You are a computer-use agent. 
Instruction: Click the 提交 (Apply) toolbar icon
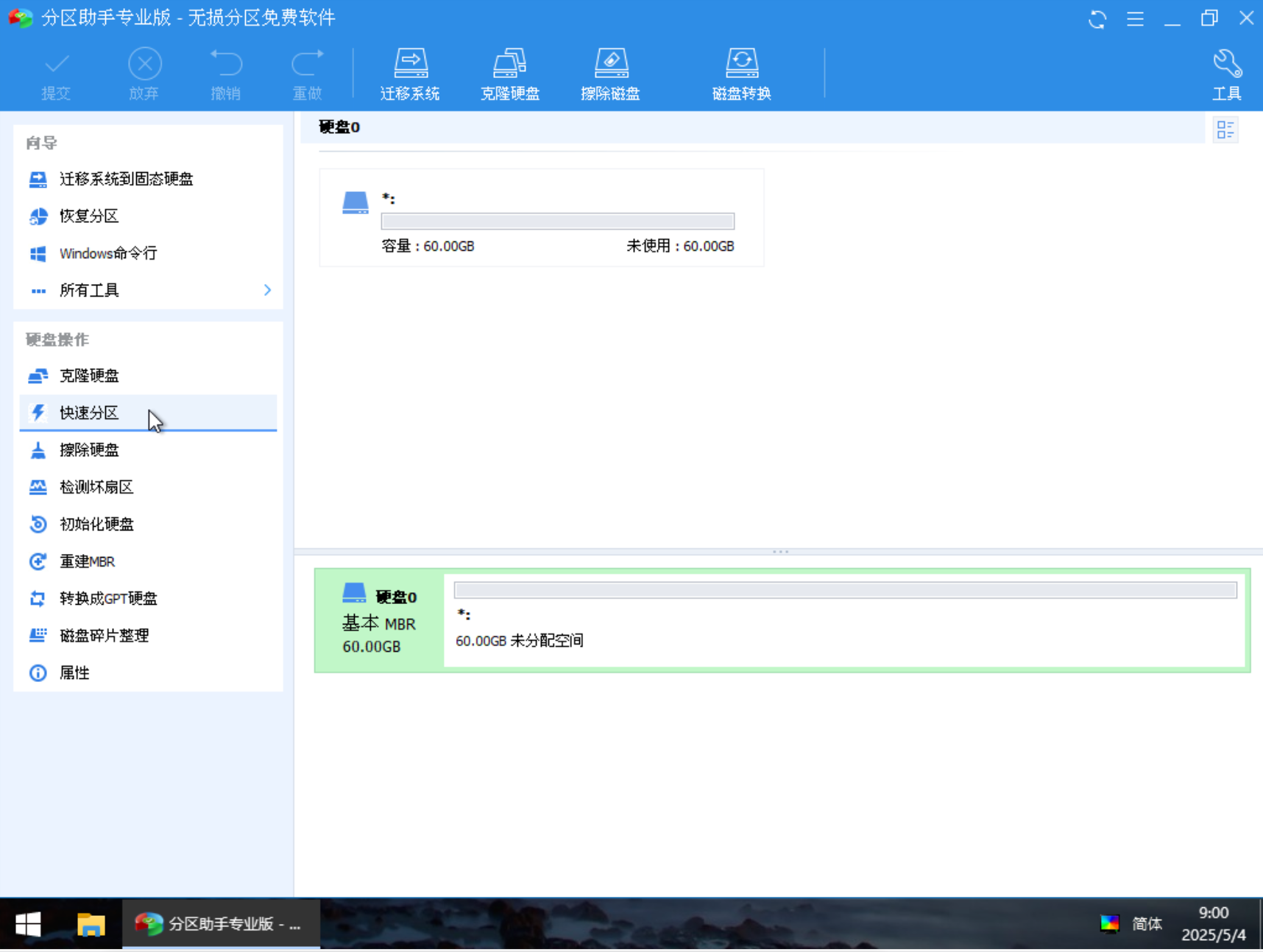point(56,74)
